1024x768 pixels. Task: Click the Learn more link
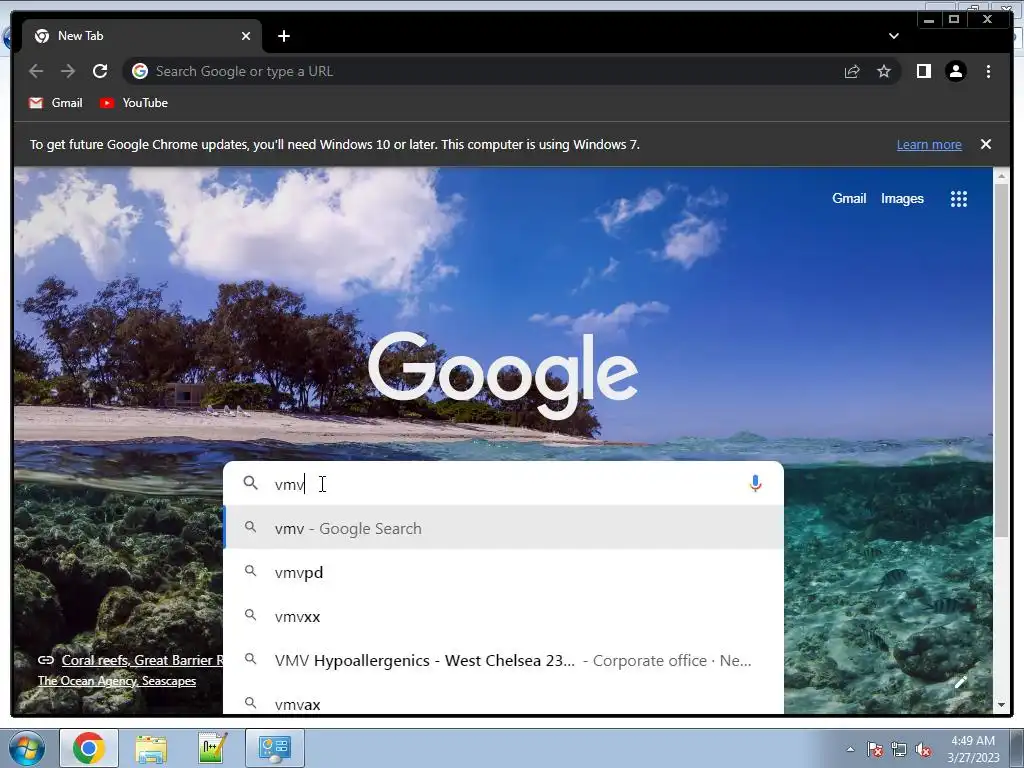(x=929, y=145)
